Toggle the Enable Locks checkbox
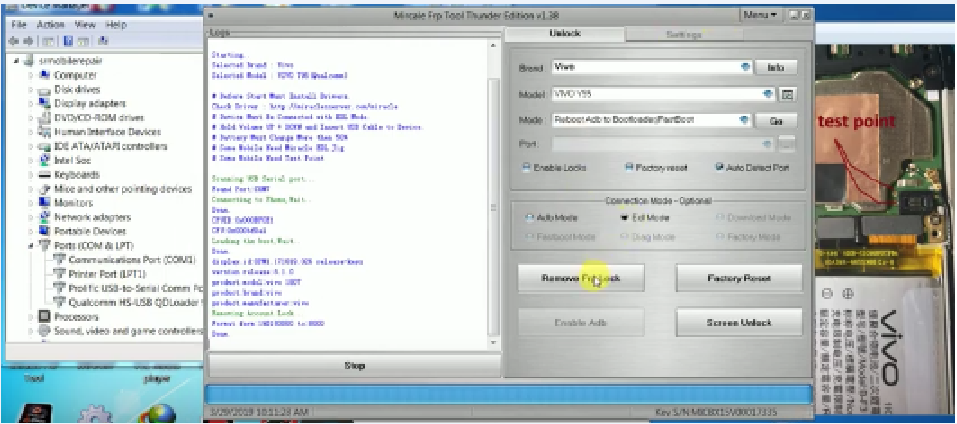This screenshot has width=957, height=424. 526,167
